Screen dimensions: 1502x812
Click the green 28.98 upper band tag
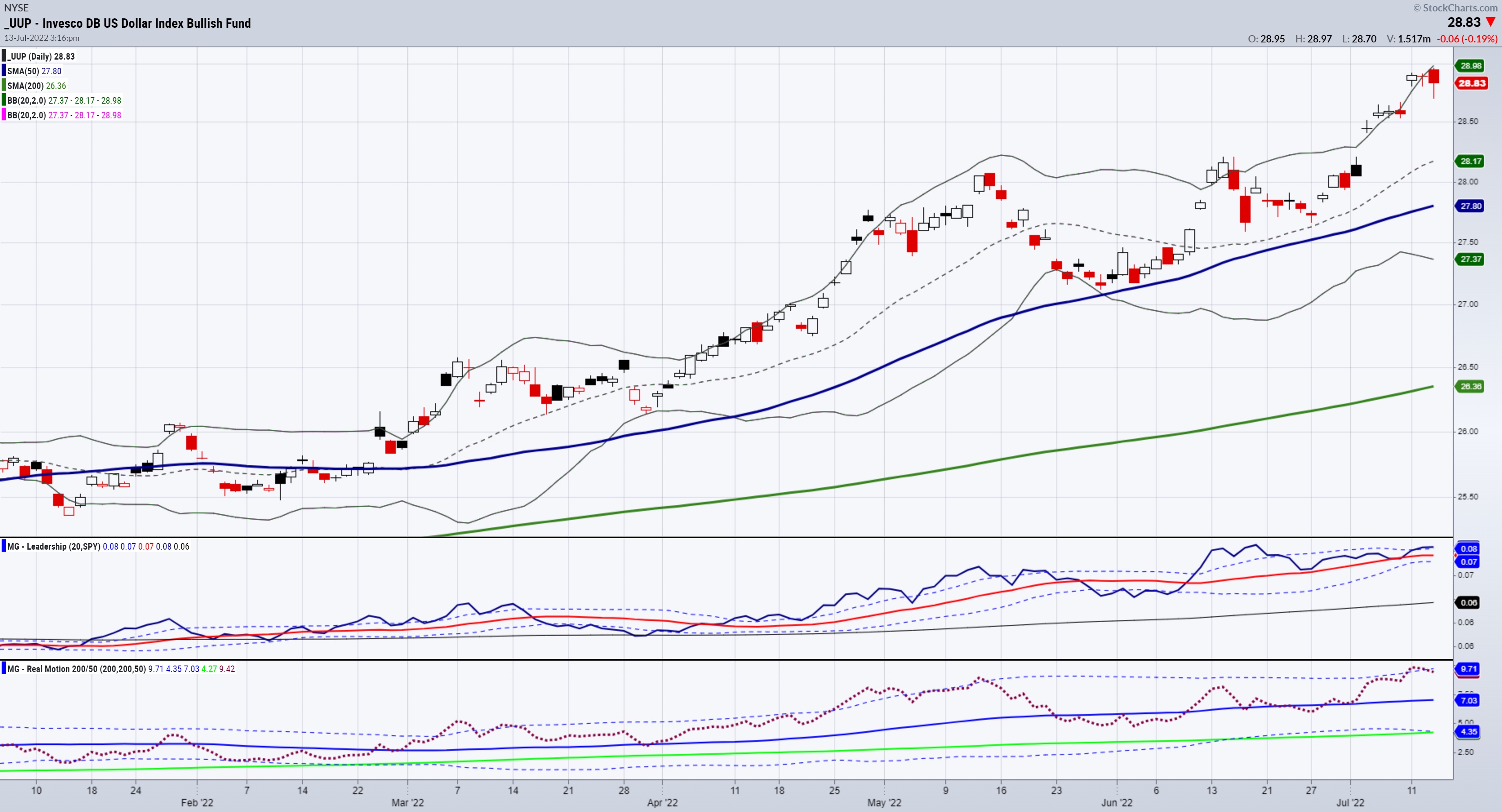(x=1471, y=66)
